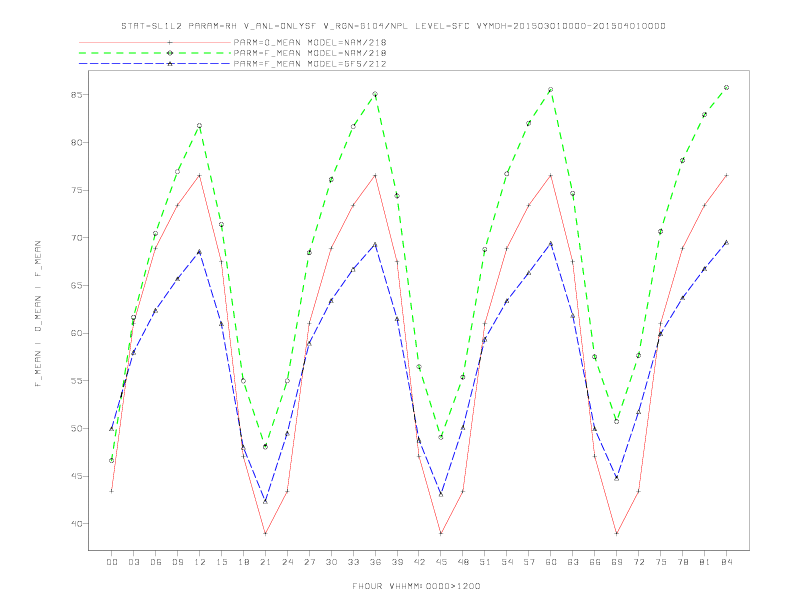This screenshot has width=792, height=612.
Task: Click x-axis tick label 21
Action: click(x=265, y=562)
